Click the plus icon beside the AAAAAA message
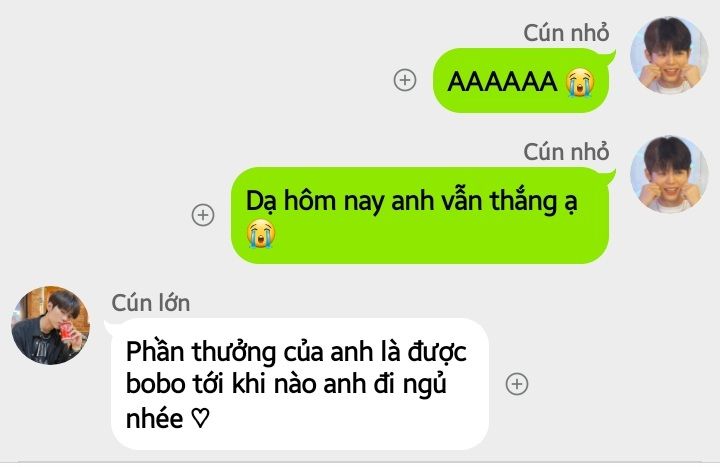 click(405, 80)
